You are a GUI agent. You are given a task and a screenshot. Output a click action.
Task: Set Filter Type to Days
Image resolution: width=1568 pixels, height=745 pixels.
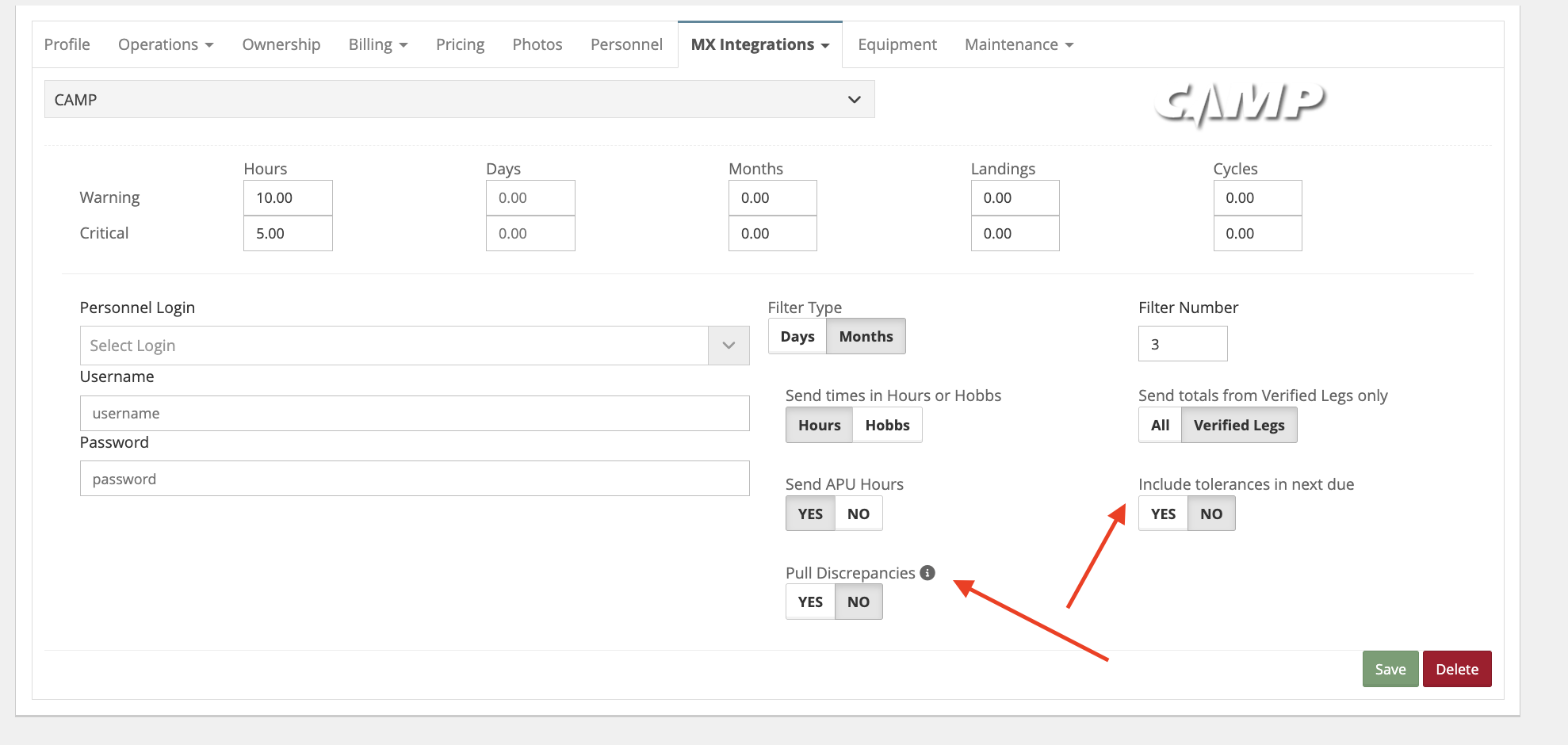pyautogui.click(x=797, y=337)
